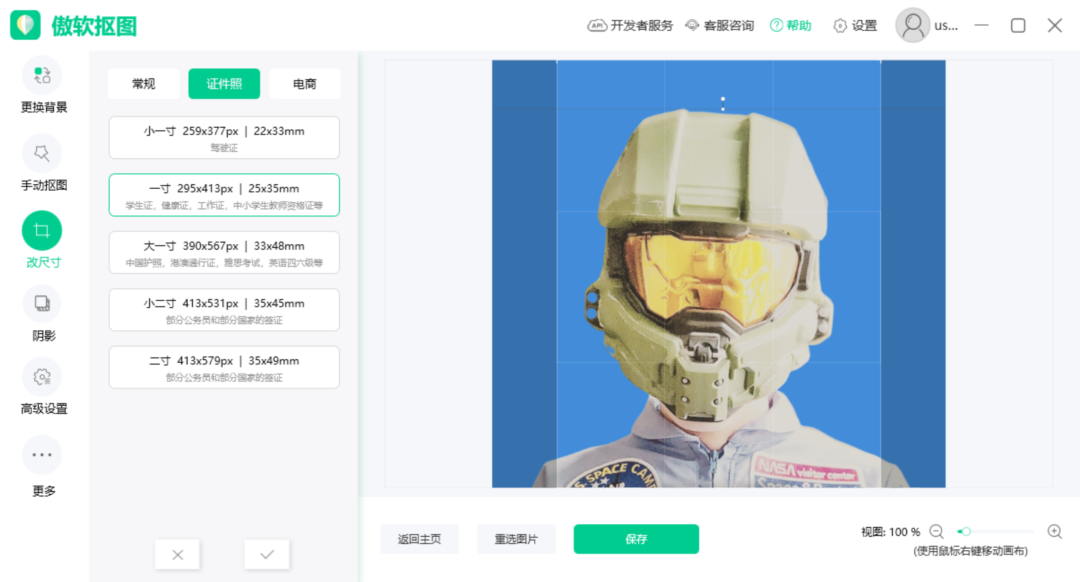Click the us... username text
The image size is (1080, 582).
946,25
